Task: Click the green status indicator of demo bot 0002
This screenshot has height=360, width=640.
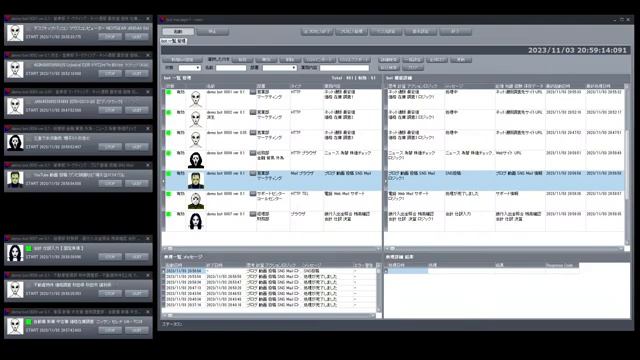Action: click(169, 113)
